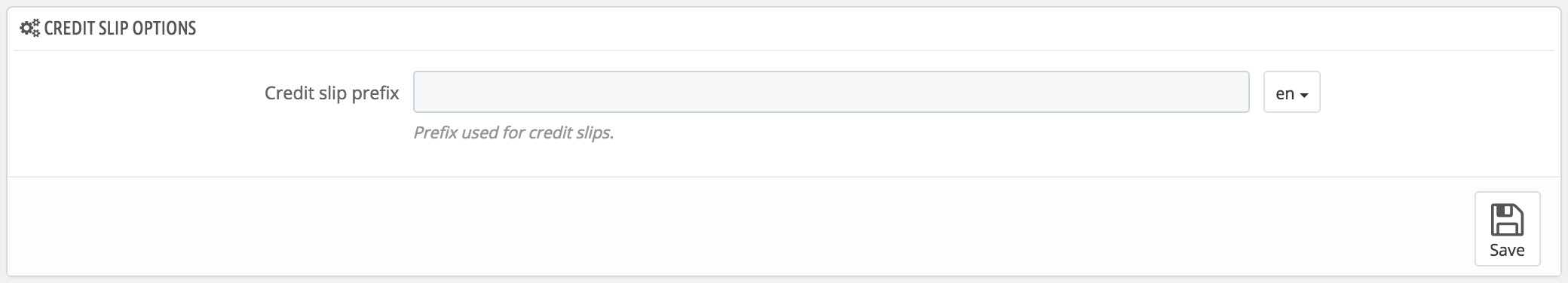Click the word CREDIT in panel heading
This screenshot has height=283, width=1568.
[x=69, y=29]
